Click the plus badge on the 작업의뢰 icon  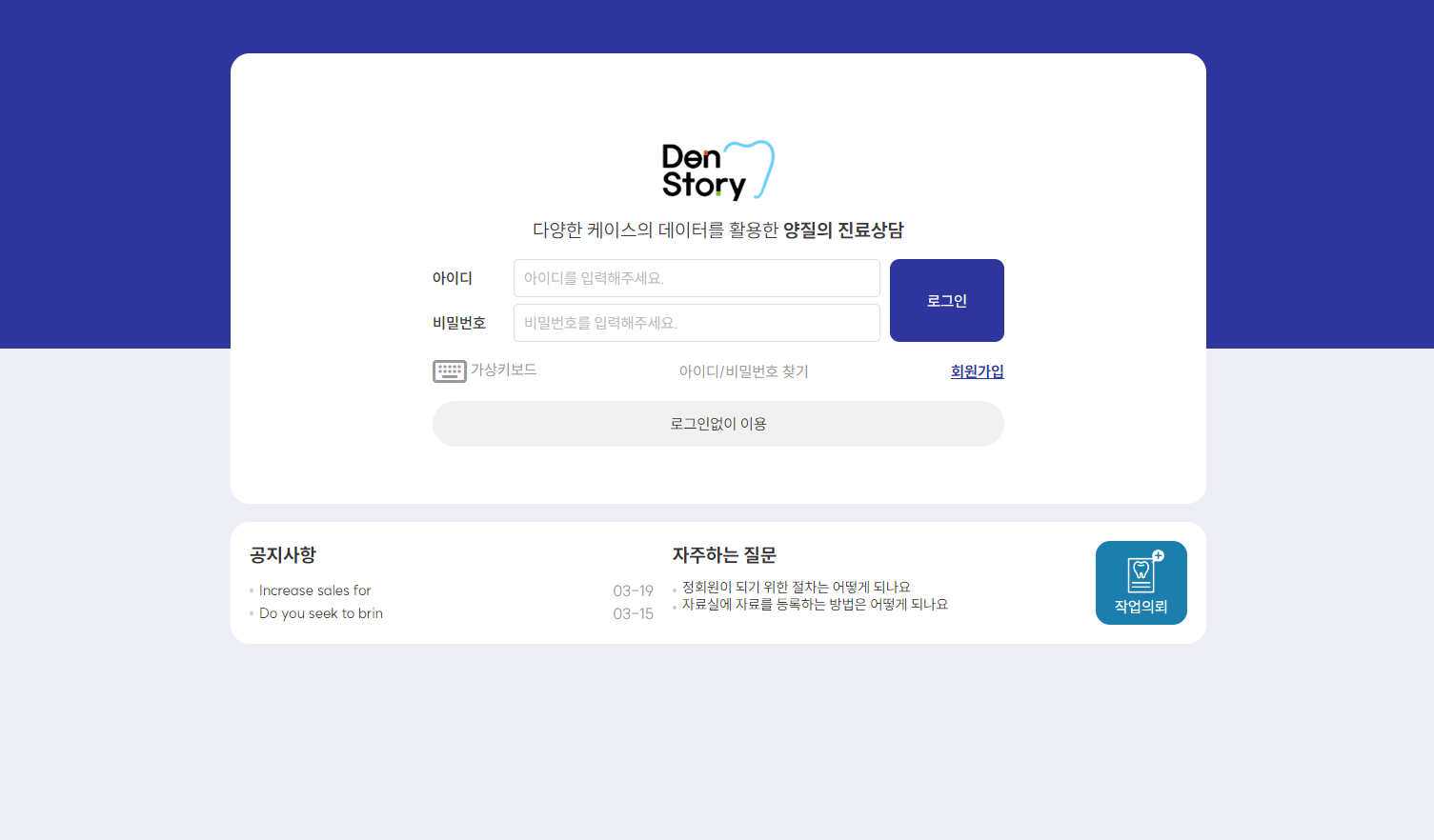1157,555
